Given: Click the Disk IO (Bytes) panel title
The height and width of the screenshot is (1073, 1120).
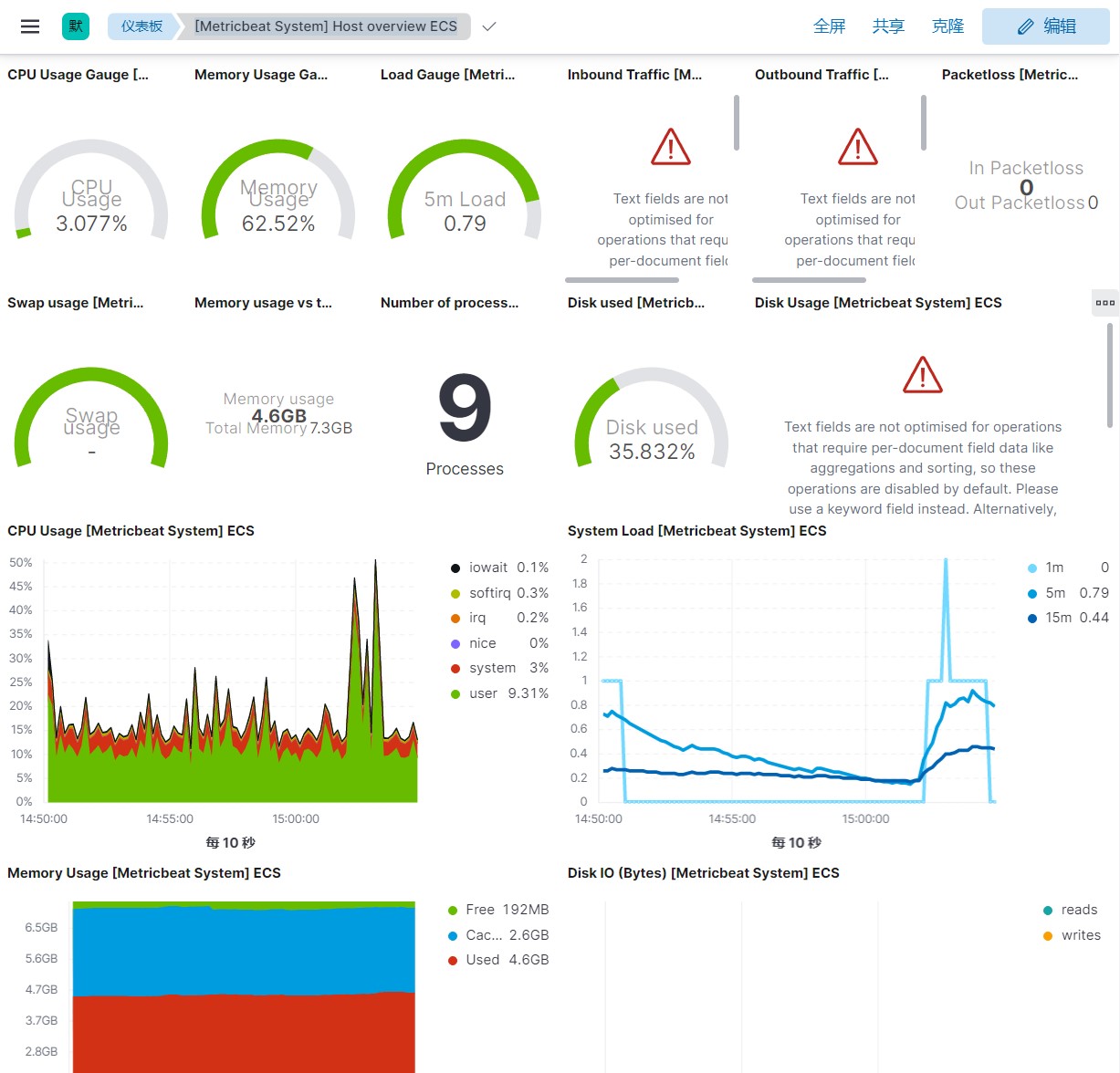Looking at the screenshot, I should coord(703,873).
